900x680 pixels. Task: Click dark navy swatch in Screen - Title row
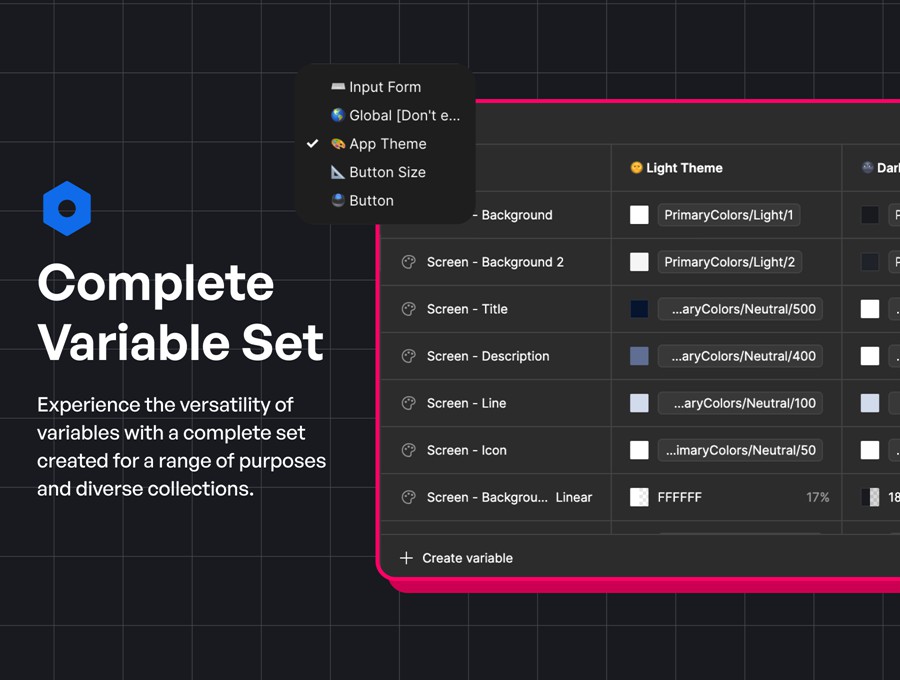pyautogui.click(x=639, y=309)
